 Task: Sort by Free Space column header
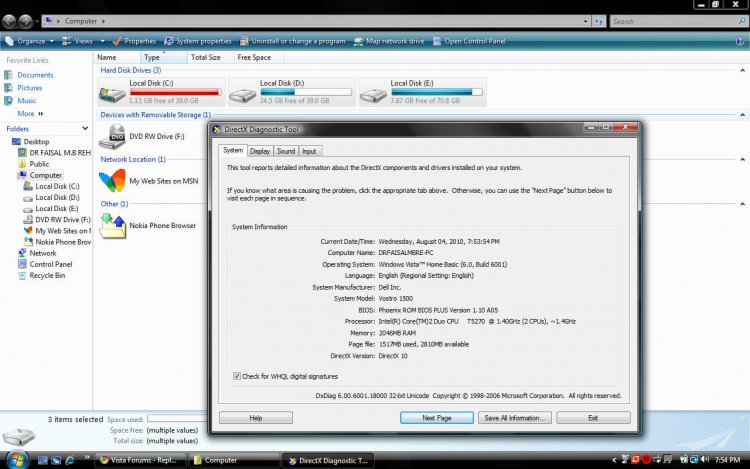[x=259, y=57]
